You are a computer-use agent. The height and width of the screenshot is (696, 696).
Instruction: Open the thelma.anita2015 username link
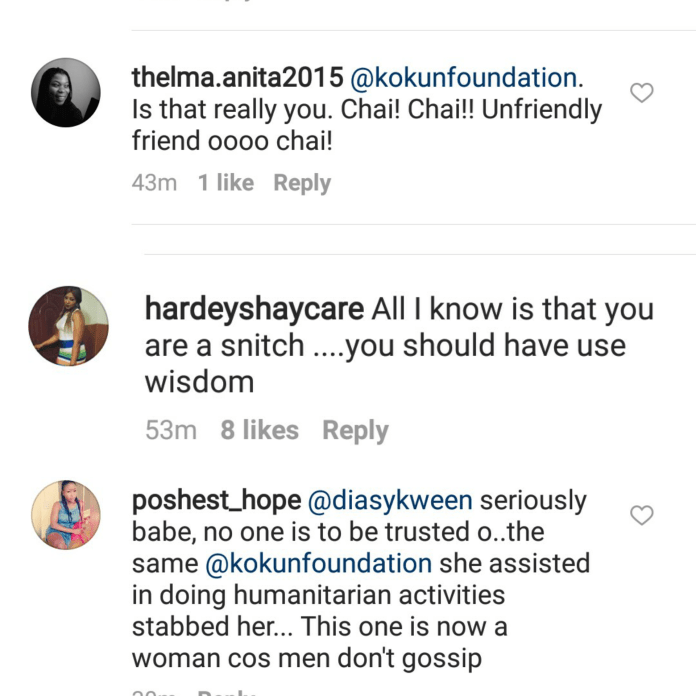point(237,78)
